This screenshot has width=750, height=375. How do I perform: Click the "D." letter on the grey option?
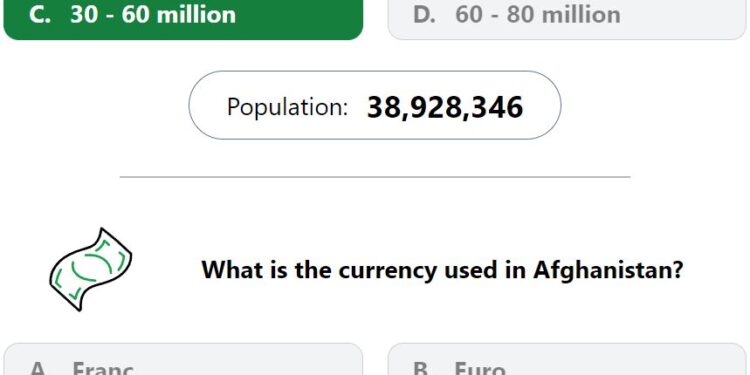point(425,15)
